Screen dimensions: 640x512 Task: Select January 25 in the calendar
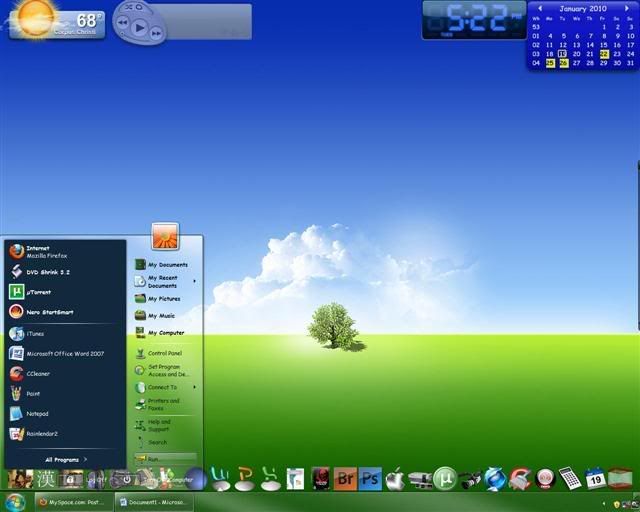[550, 63]
